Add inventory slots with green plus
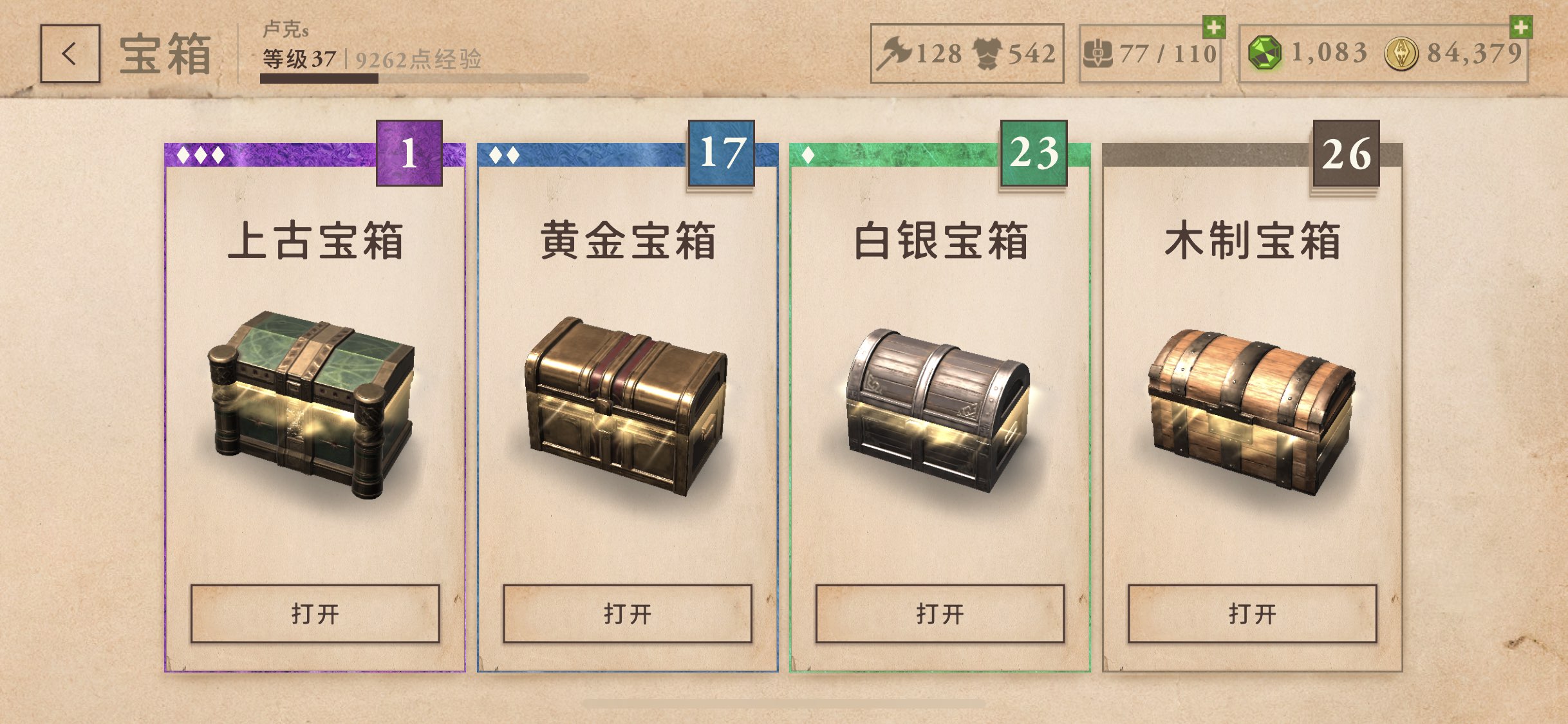Viewport: 1568px width, 724px height. pos(1214,27)
